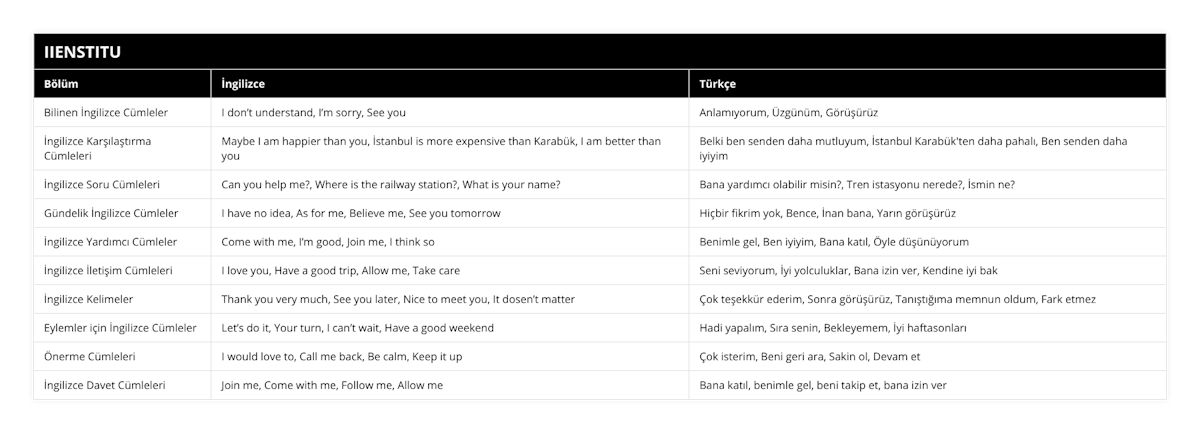The height and width of the screenshot is (433, 1200).
Task: Select the Türkçe column header
Action: [x=718, y=84]
